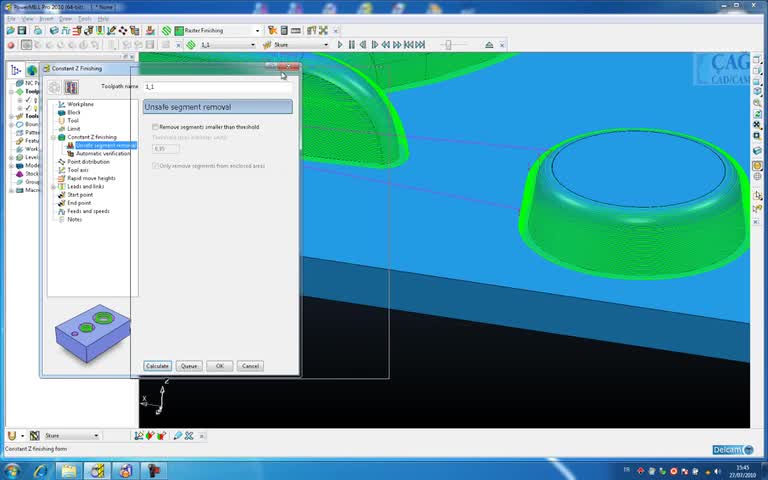Open the Windows Start button
Viewport: 768px width, 480px height.
pos(11,471)
